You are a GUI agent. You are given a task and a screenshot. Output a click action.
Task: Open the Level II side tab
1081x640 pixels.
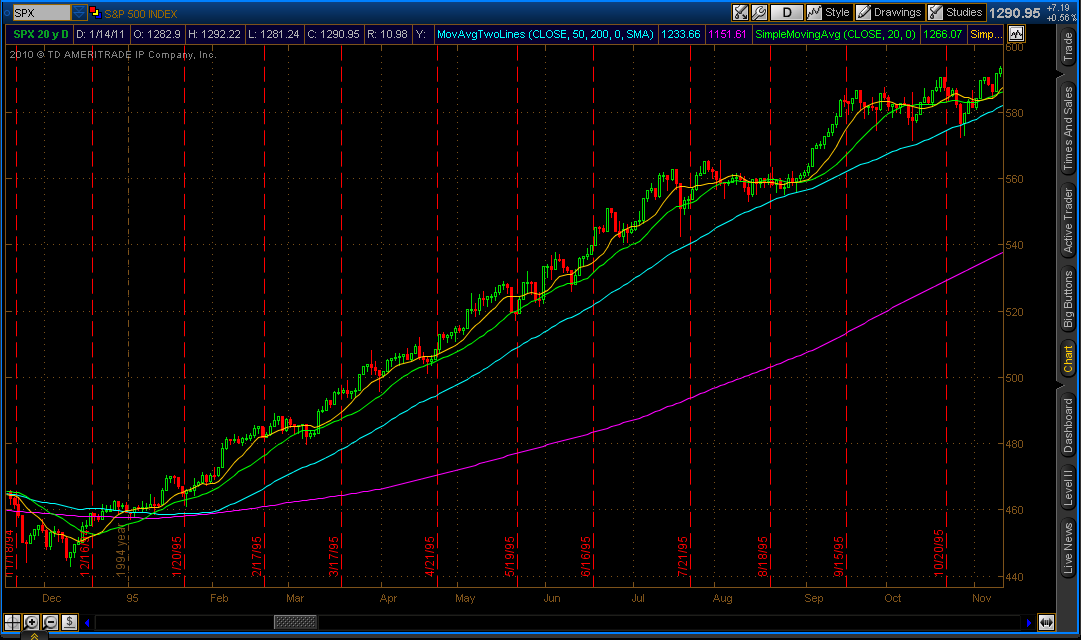point(1068,488)
